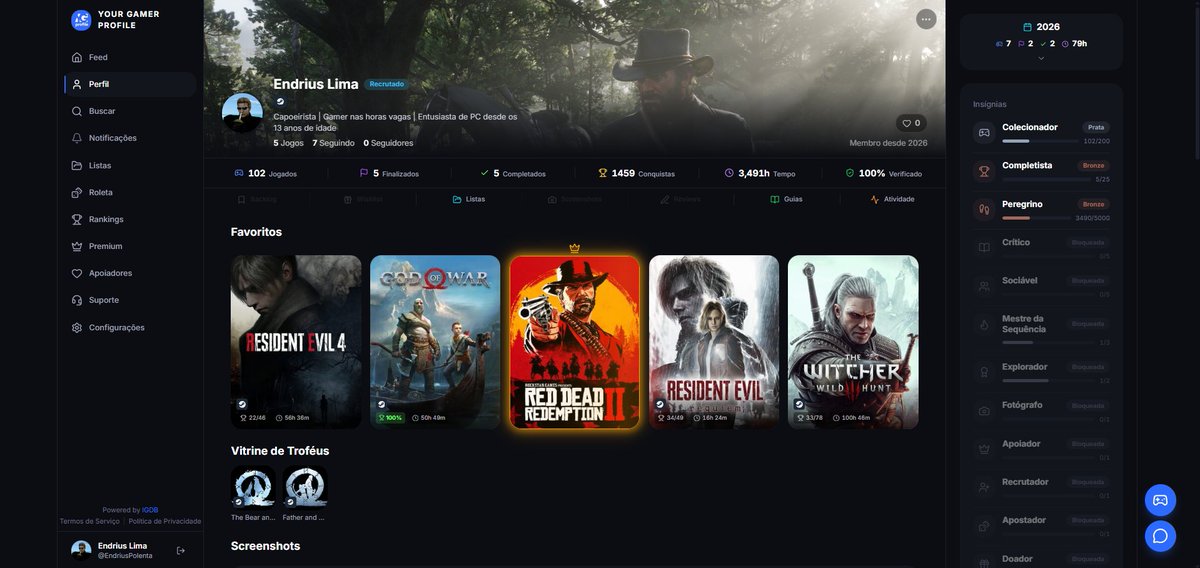Open Termos de Serviço link
The width and height of the screenshot is (1200, 568).
tap(89, 521)
